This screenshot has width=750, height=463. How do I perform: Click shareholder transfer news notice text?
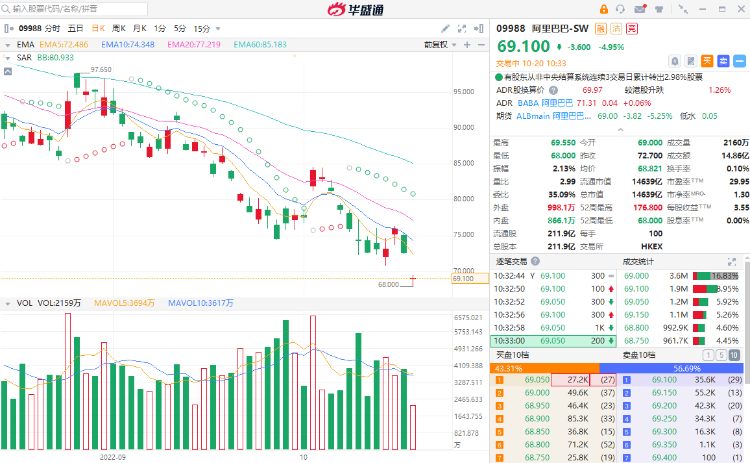point(603,77)
